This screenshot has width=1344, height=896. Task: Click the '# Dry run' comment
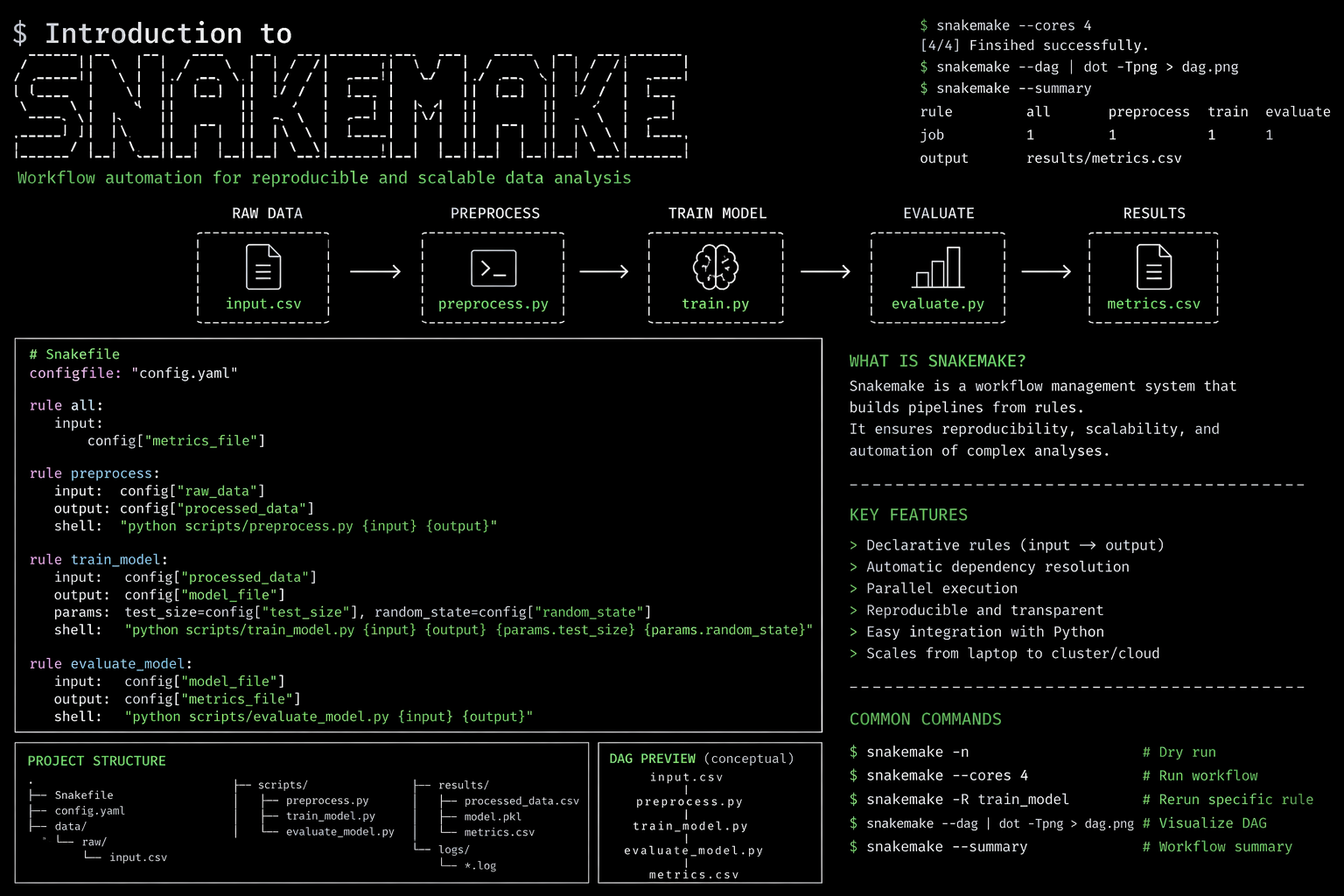tap(1179, 752)
